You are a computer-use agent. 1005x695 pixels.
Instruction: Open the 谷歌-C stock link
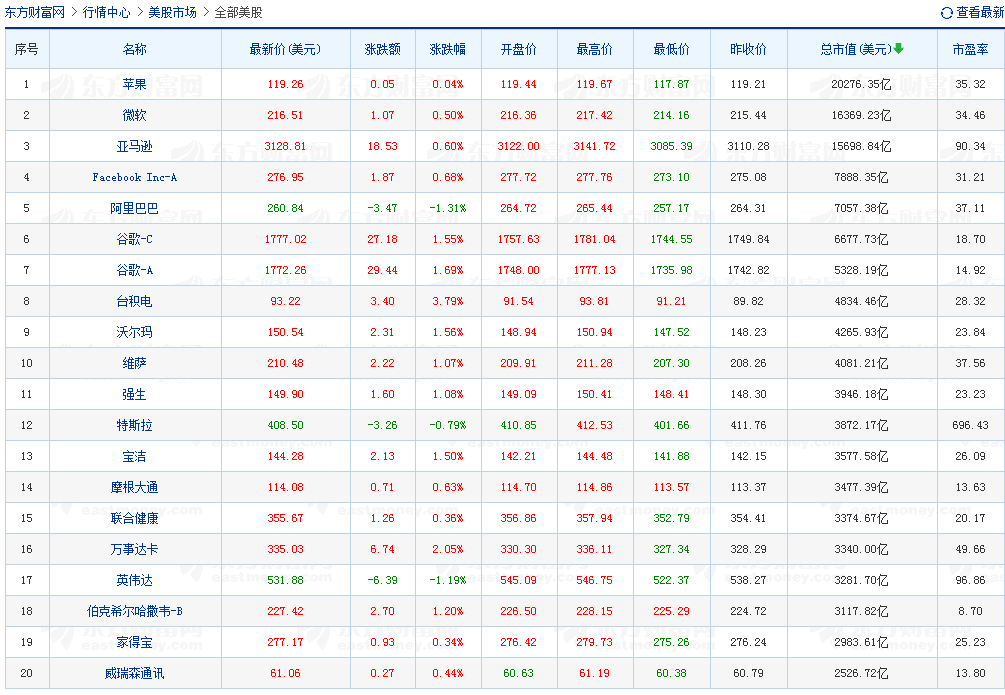click(135, 239)
